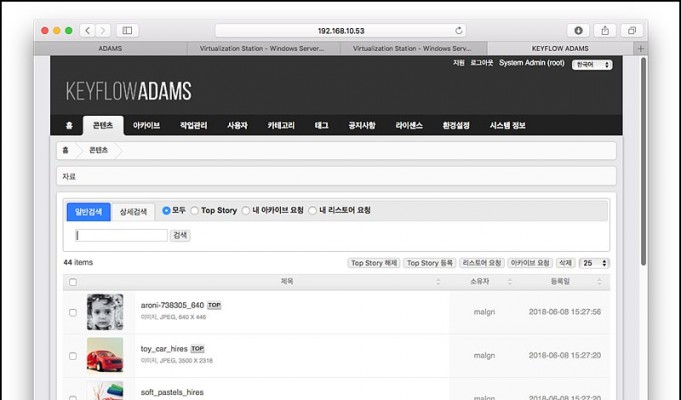The width and height of the screenshot is (681, 400).
Task: Go back with Safari's back arrow
Action: pos(87,30)
